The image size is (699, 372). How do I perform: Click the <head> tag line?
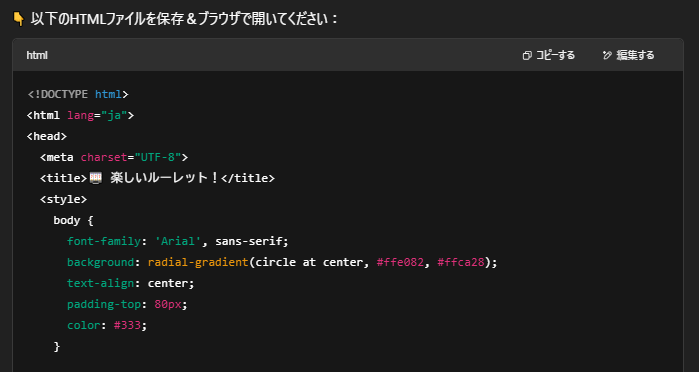(47, 136)
